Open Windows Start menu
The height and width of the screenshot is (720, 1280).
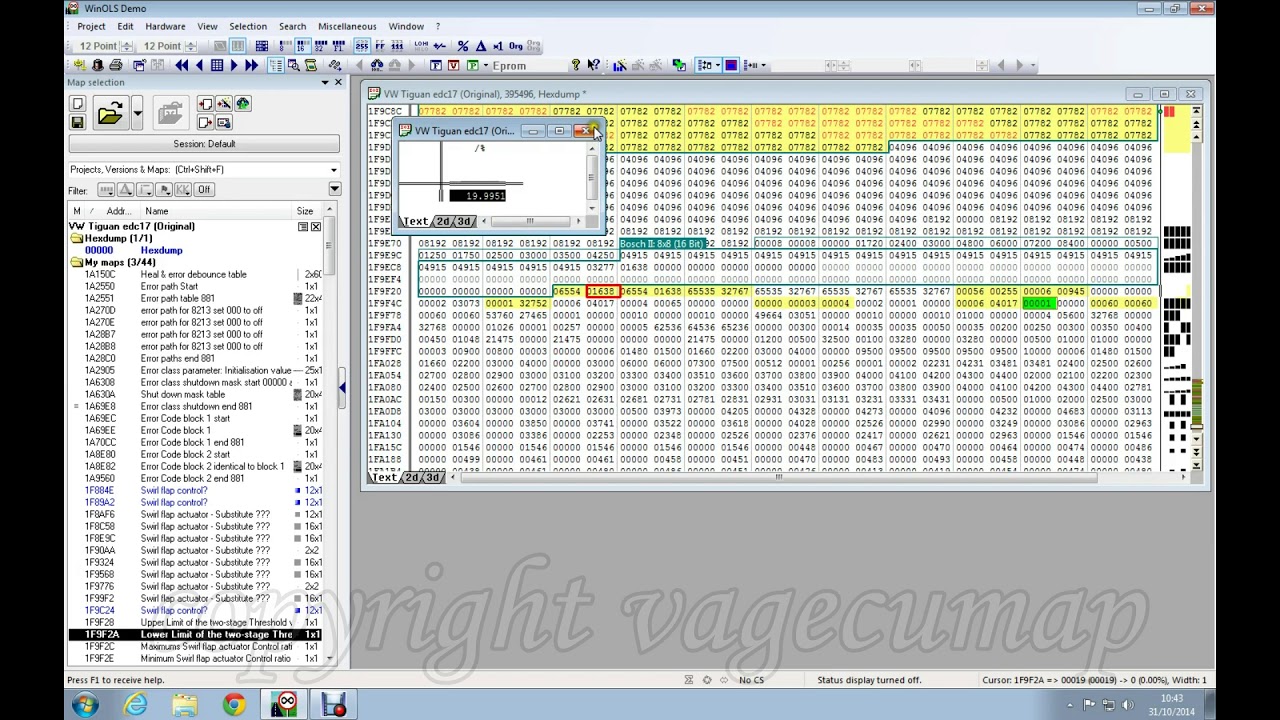[x=85, y=706]
